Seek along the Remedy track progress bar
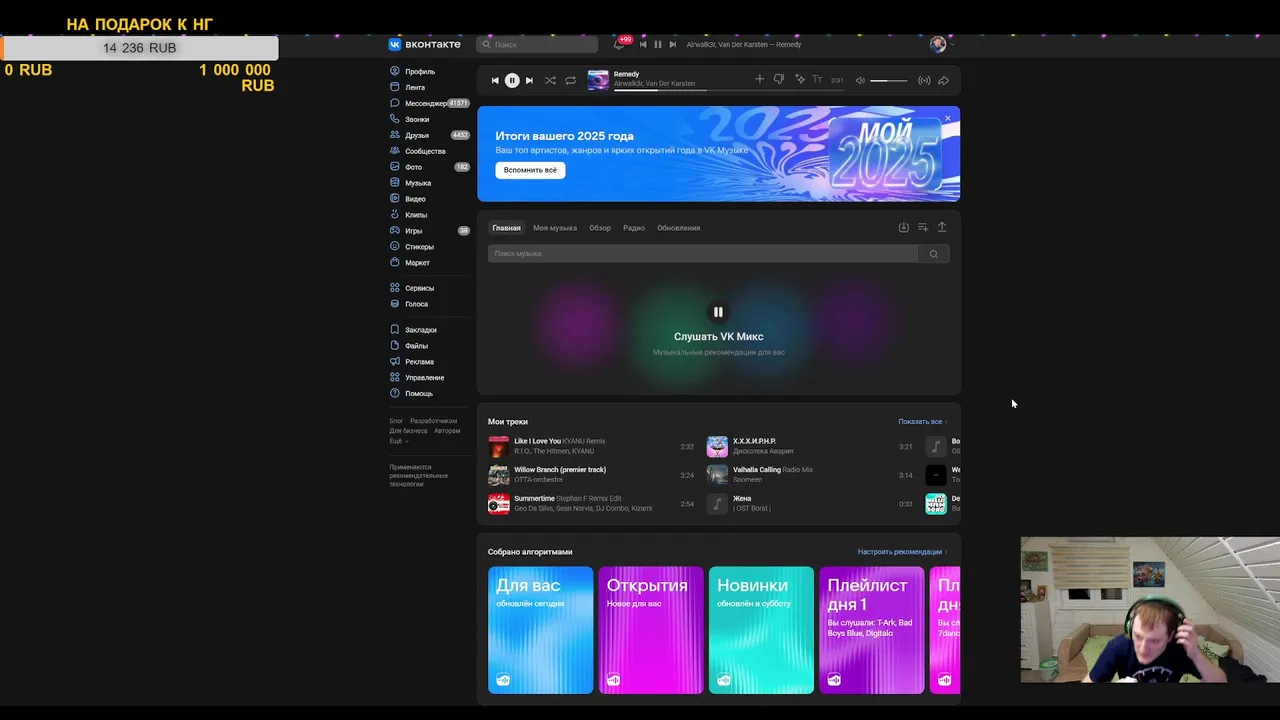This screenshot has height=720, width=1280. (728, 88)
